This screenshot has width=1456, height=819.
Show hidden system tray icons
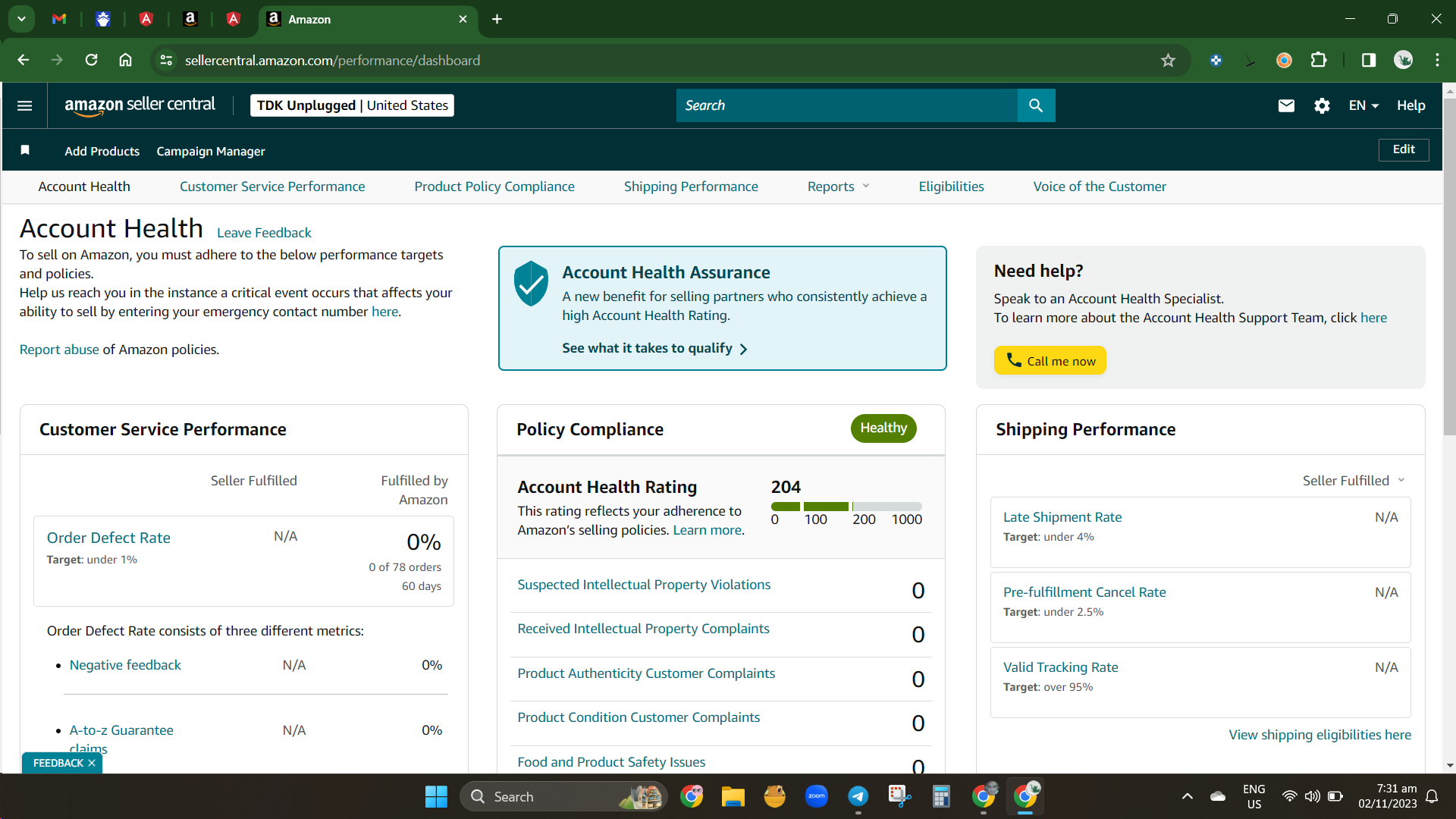click(x=1188, y=796)
